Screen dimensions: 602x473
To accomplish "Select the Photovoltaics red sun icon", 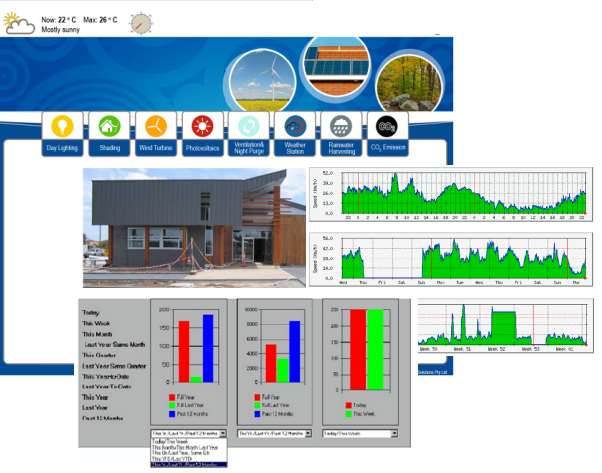I will [x=202, y=126].
